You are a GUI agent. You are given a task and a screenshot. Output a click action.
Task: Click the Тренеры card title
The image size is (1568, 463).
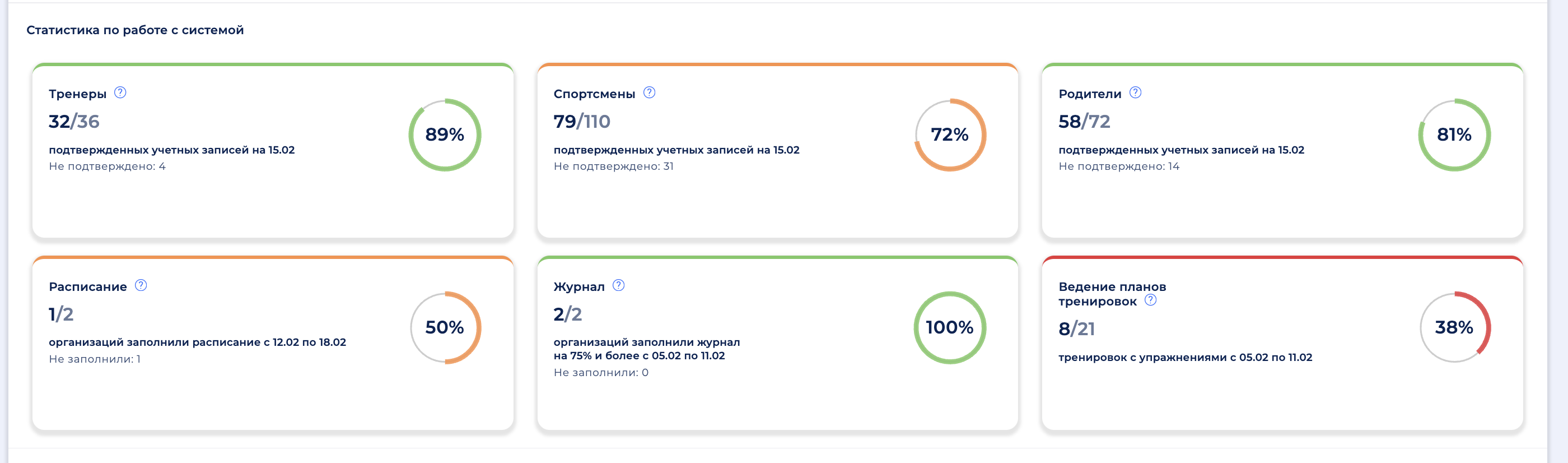pos(77,94)
